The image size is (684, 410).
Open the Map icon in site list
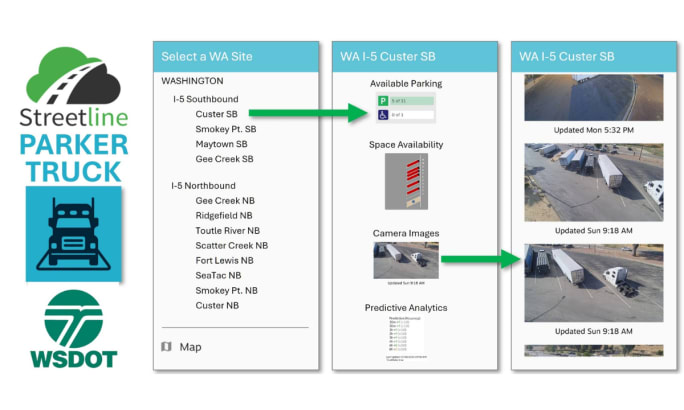coord(166,347)
